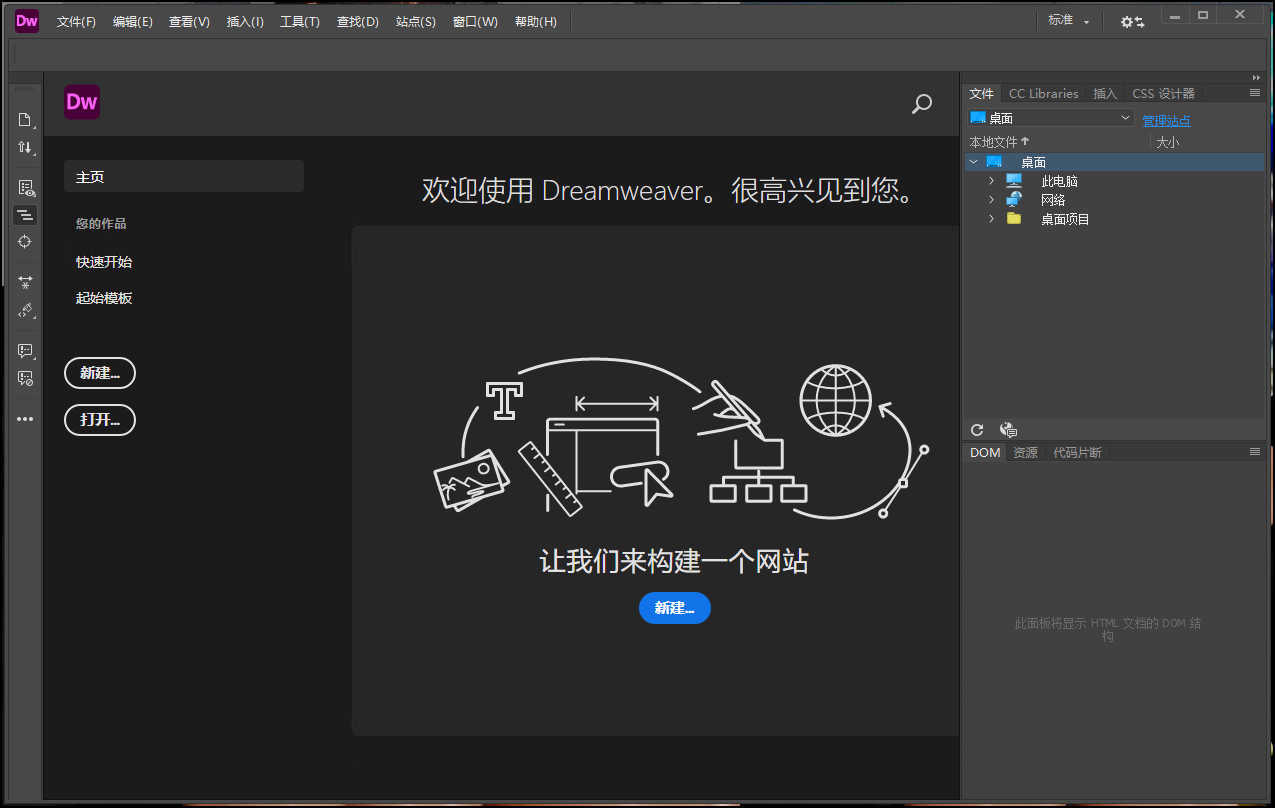This screenshot has height=808, width=1275.
Task: Click the File Management arrows icon
Action: click(x=25, y=148)
